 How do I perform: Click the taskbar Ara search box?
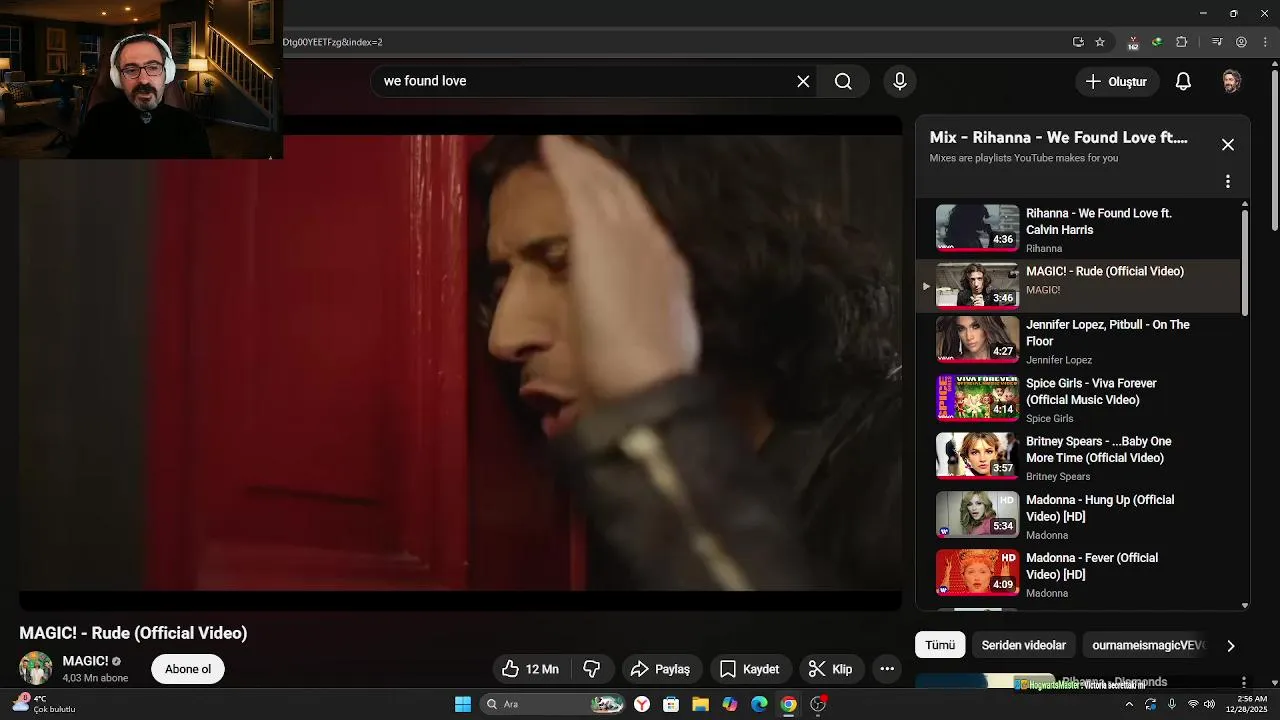click(553, 704)
